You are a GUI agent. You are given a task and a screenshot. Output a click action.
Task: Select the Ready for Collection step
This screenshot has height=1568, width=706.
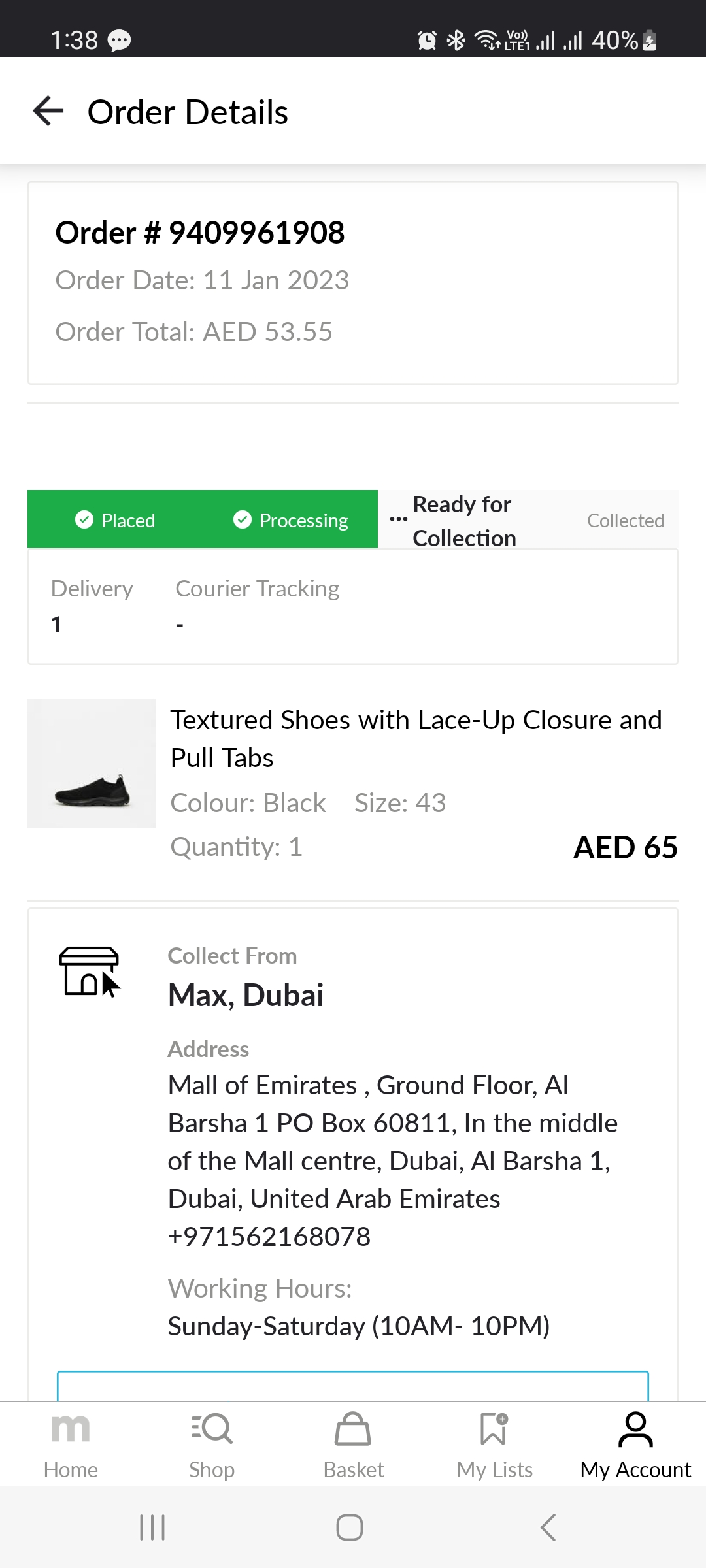point(463,521)
